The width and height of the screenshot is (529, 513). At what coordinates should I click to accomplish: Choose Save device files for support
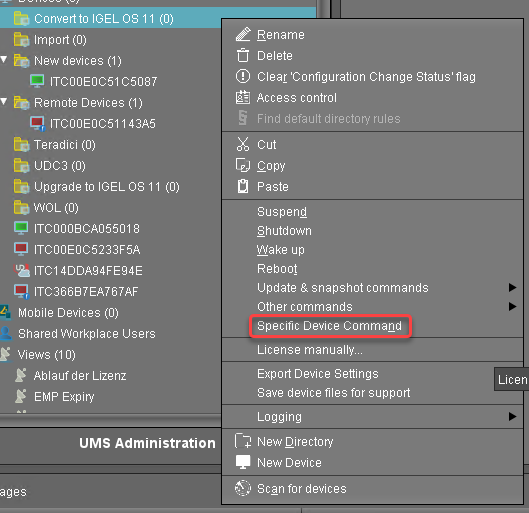tap(334, 393)
